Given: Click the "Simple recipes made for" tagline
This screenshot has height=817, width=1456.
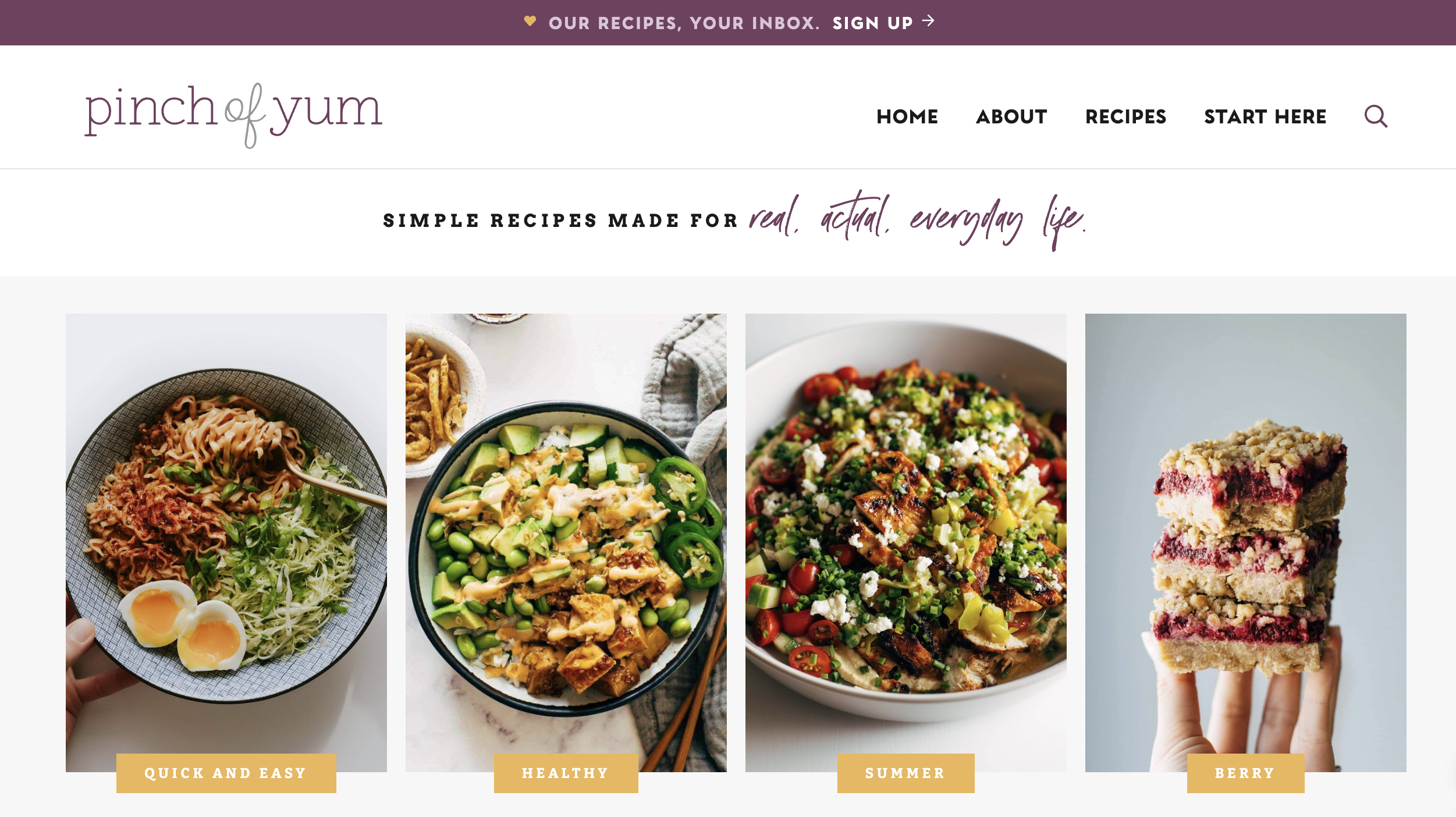Looking at the screenshot, I should tap(560, 221).
